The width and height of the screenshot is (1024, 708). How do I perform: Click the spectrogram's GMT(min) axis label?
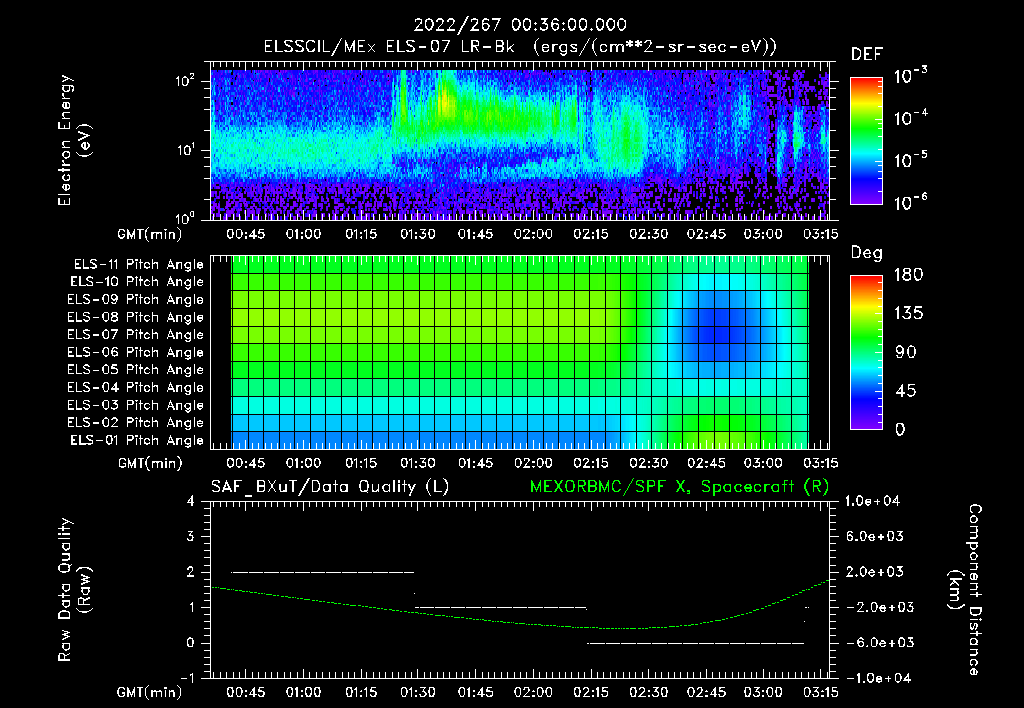(x=150, y=234)
